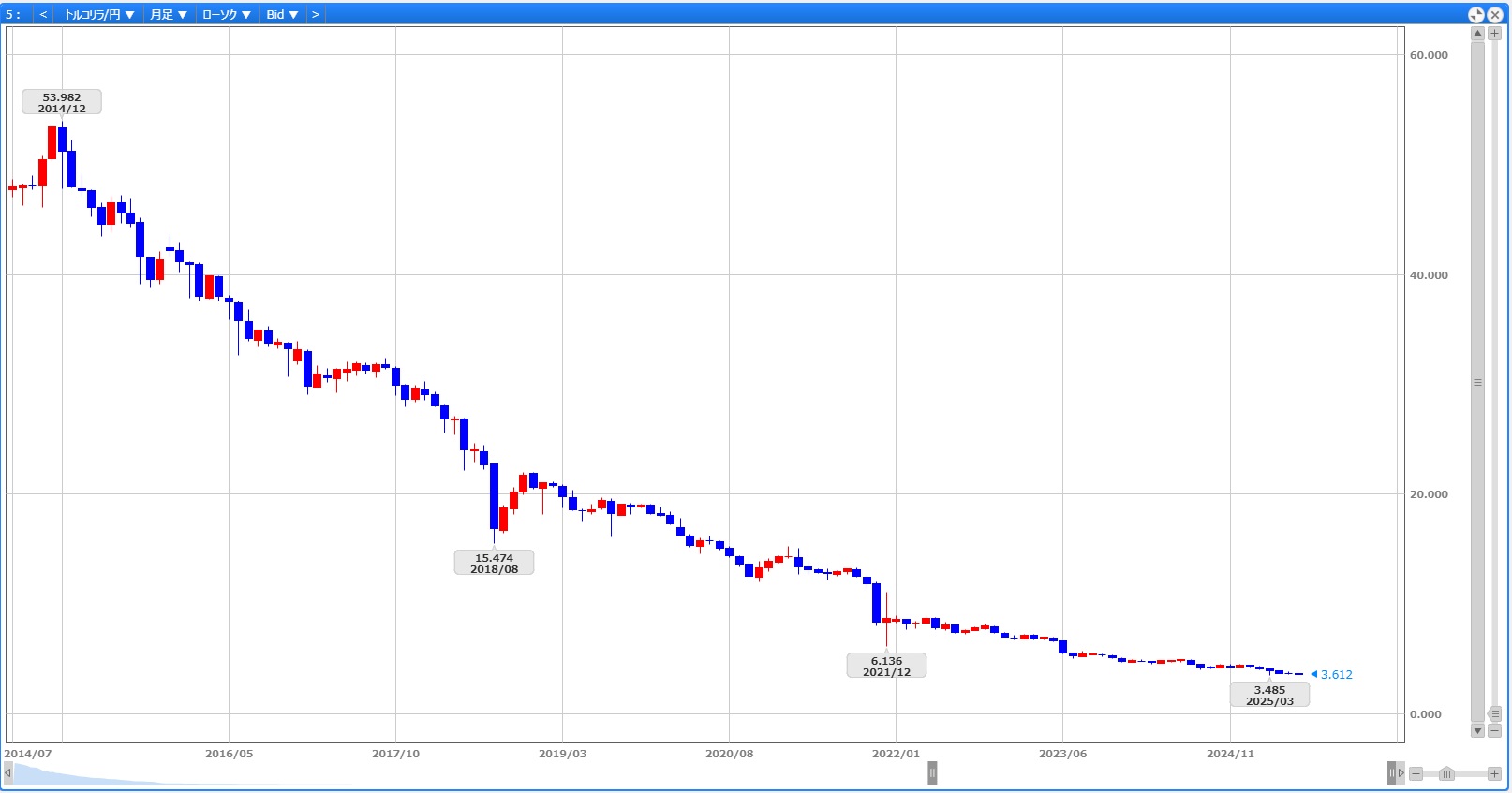Click the 15.474 2018/08 low label
The height and width of the screenshot is (793, 1512).
[x=494, y=563]
